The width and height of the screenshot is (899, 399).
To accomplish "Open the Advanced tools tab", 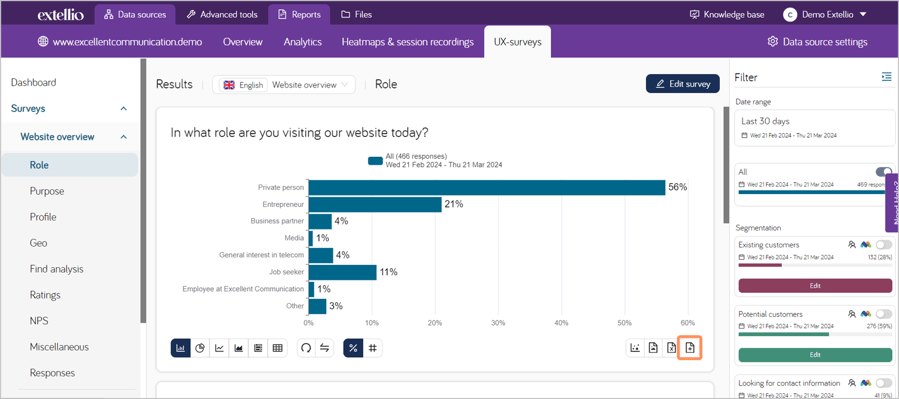I will [x=222, y=15].
